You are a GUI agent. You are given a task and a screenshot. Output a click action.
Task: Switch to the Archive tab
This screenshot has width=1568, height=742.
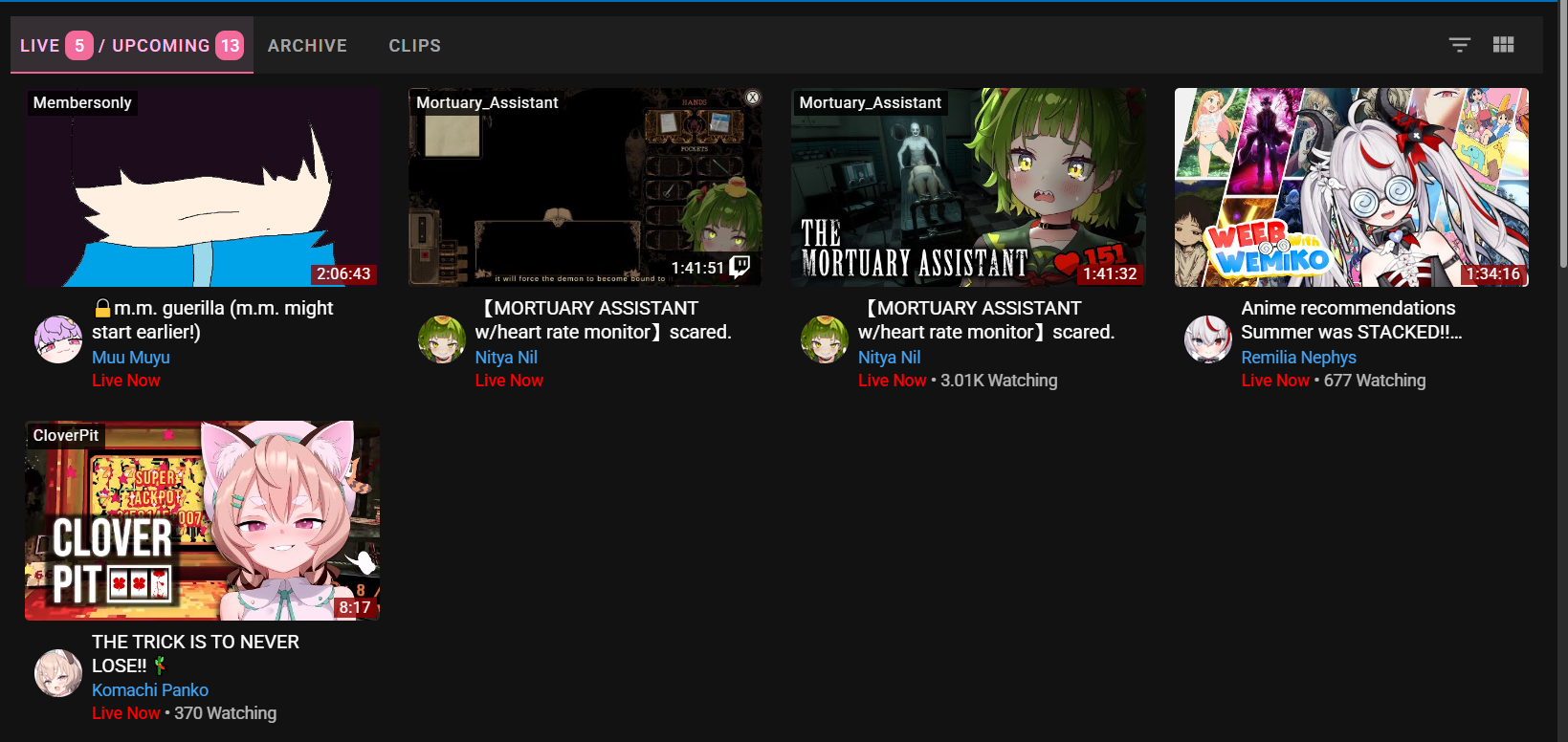[307, 45]
